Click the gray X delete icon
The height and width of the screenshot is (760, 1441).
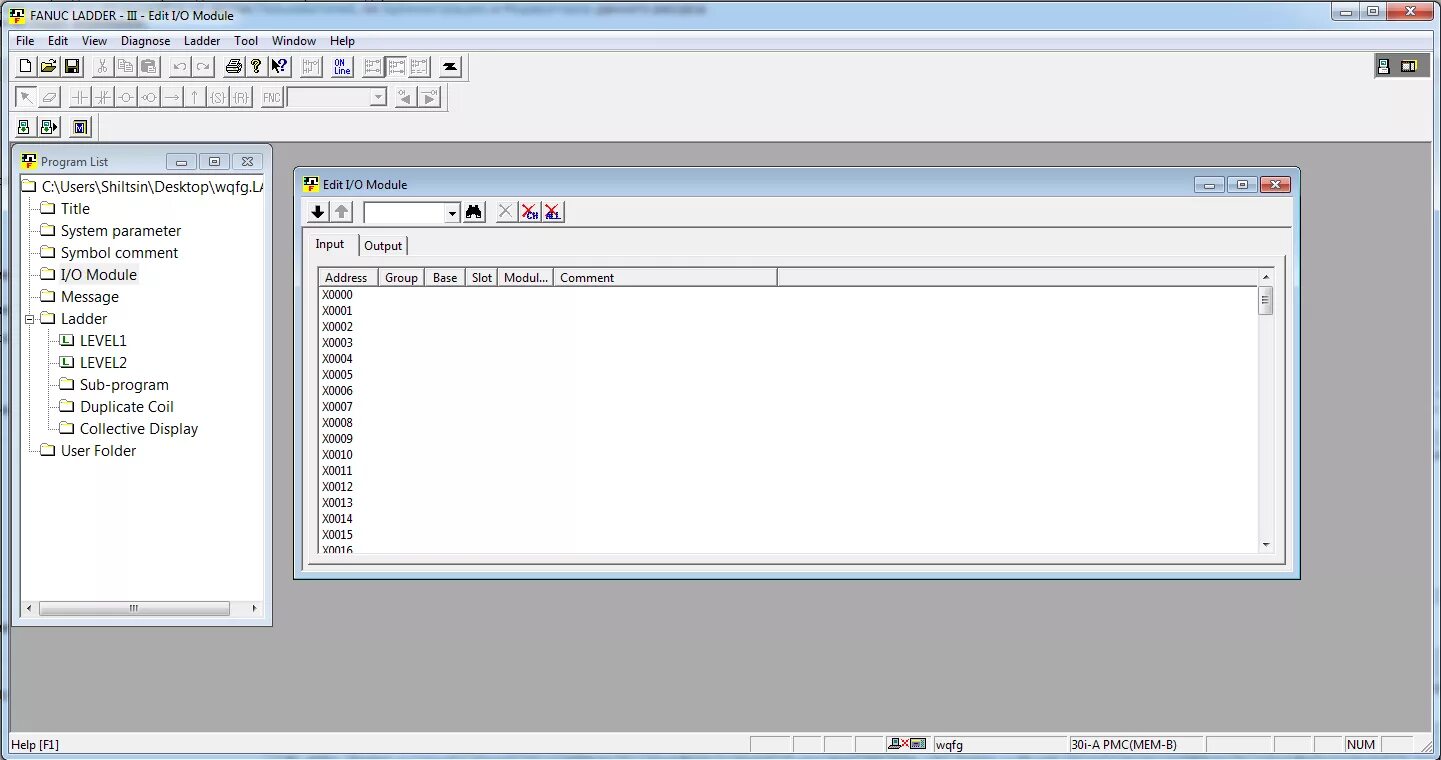[506, 212]
